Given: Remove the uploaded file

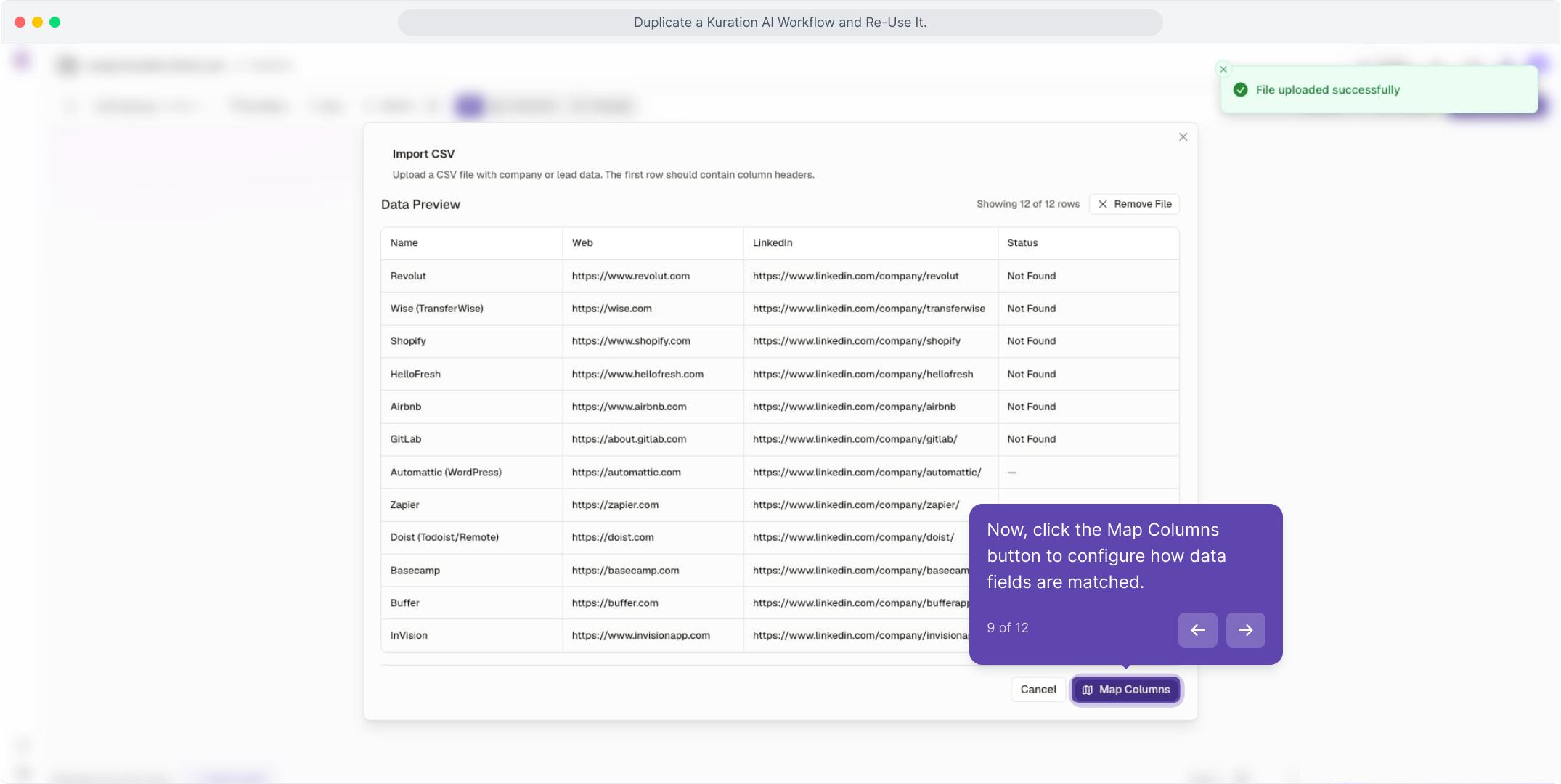Looking at the screenshot, I should pos(1134,204).
